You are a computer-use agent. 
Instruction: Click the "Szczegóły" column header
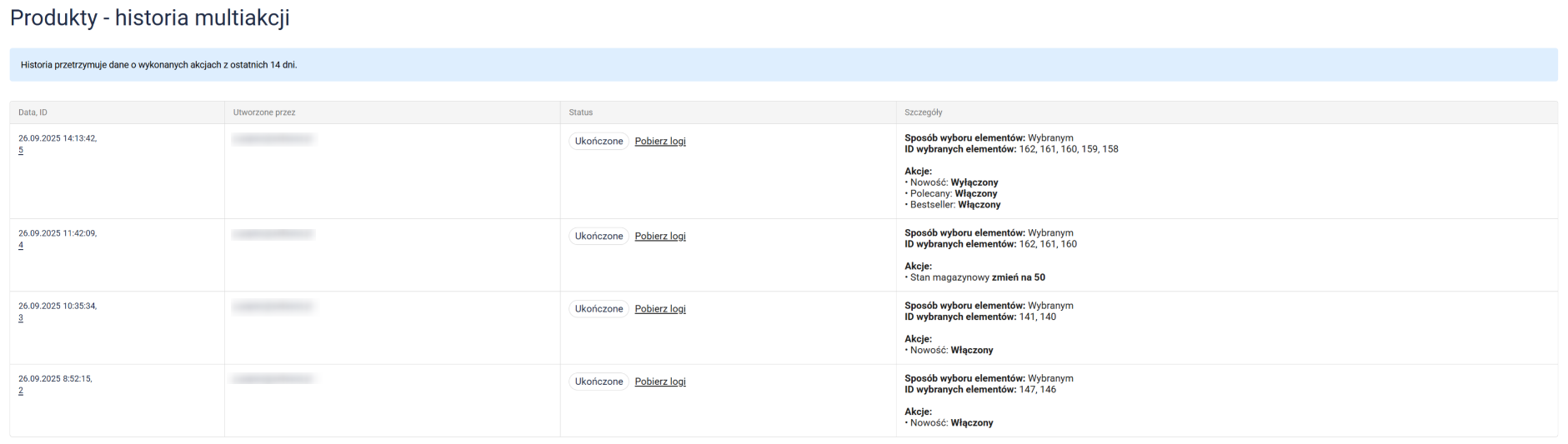pyautogui.click(x=924, y=112)
